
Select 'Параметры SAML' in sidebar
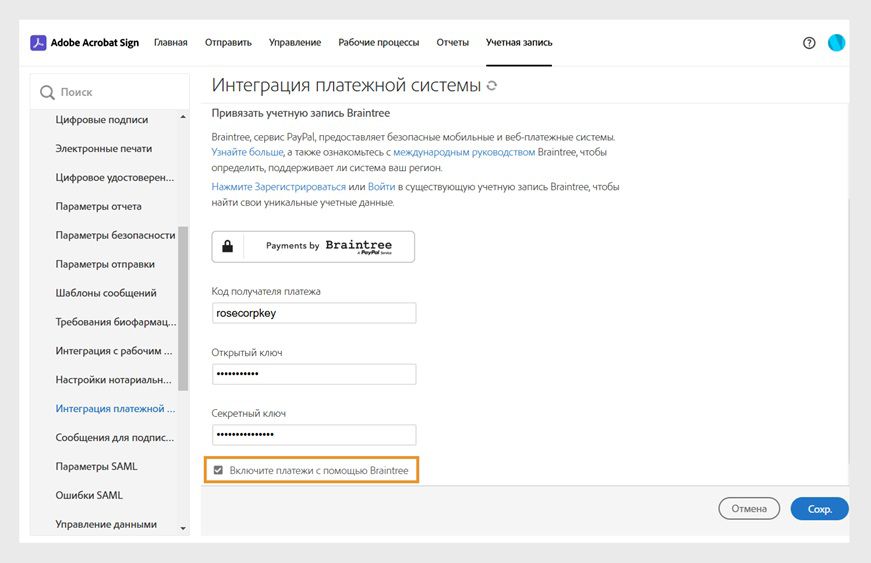(96, 466)
